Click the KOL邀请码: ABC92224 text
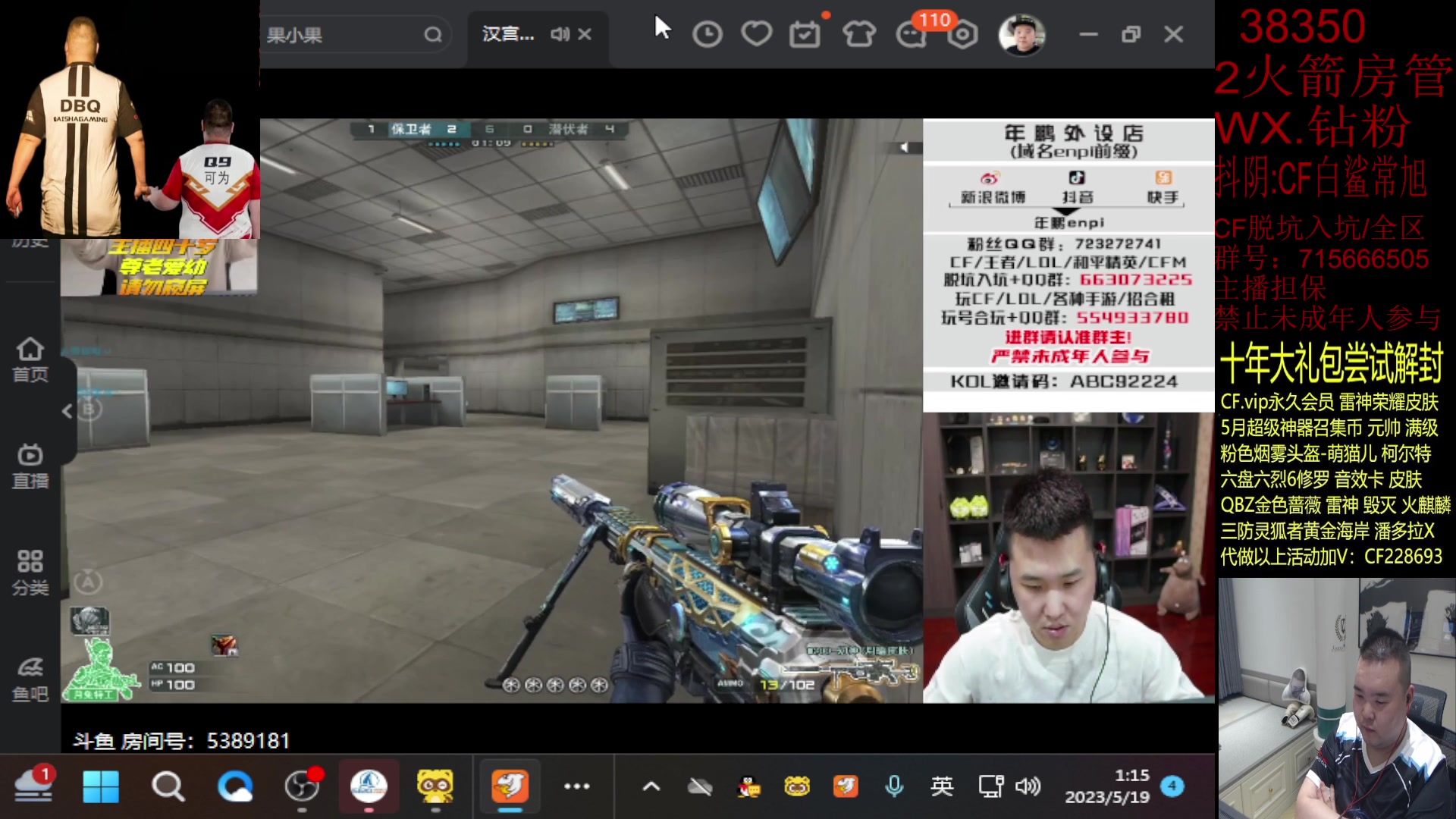 click(1064, 381)
